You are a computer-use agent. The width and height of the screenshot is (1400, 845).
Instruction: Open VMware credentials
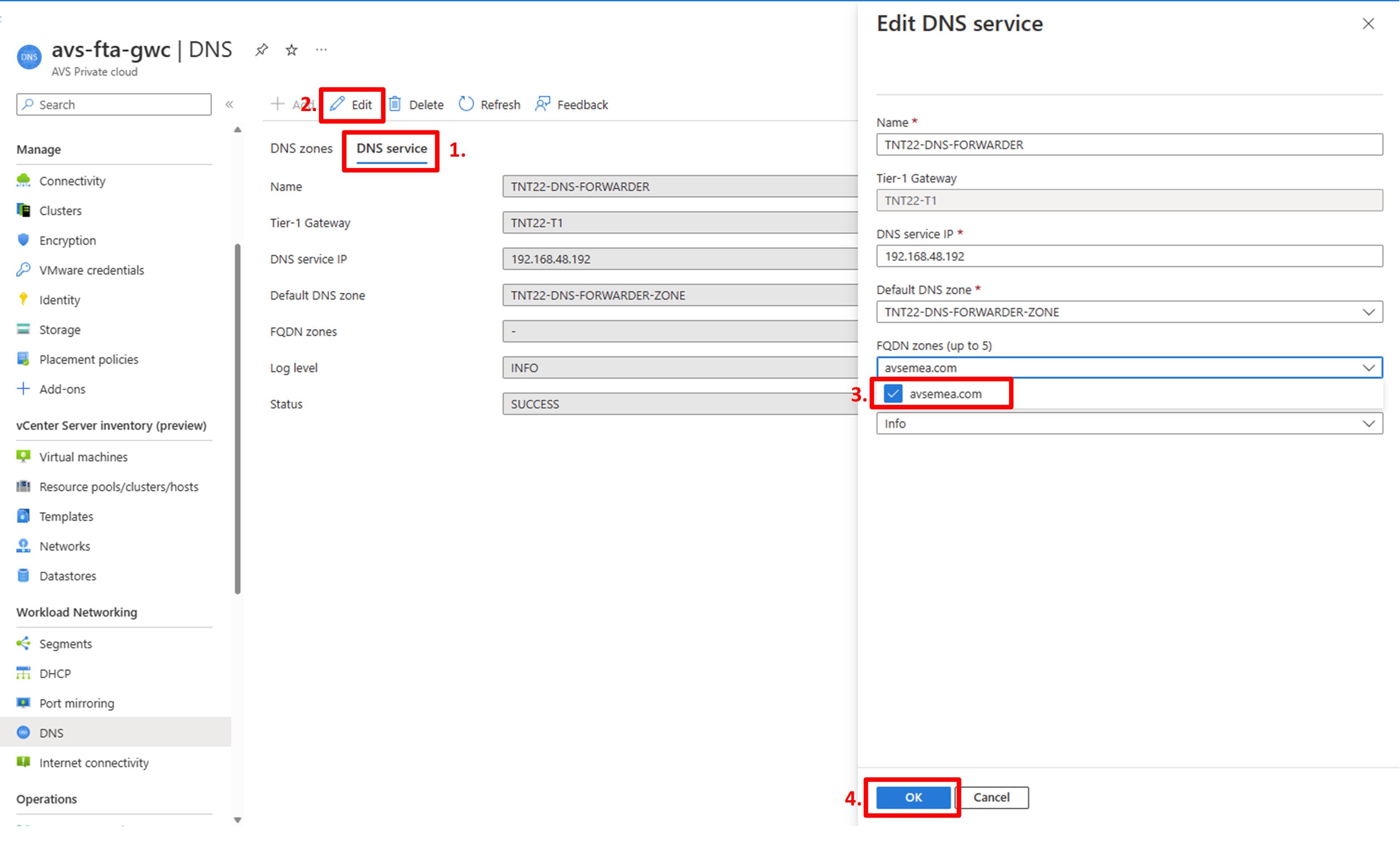[91, 270]
